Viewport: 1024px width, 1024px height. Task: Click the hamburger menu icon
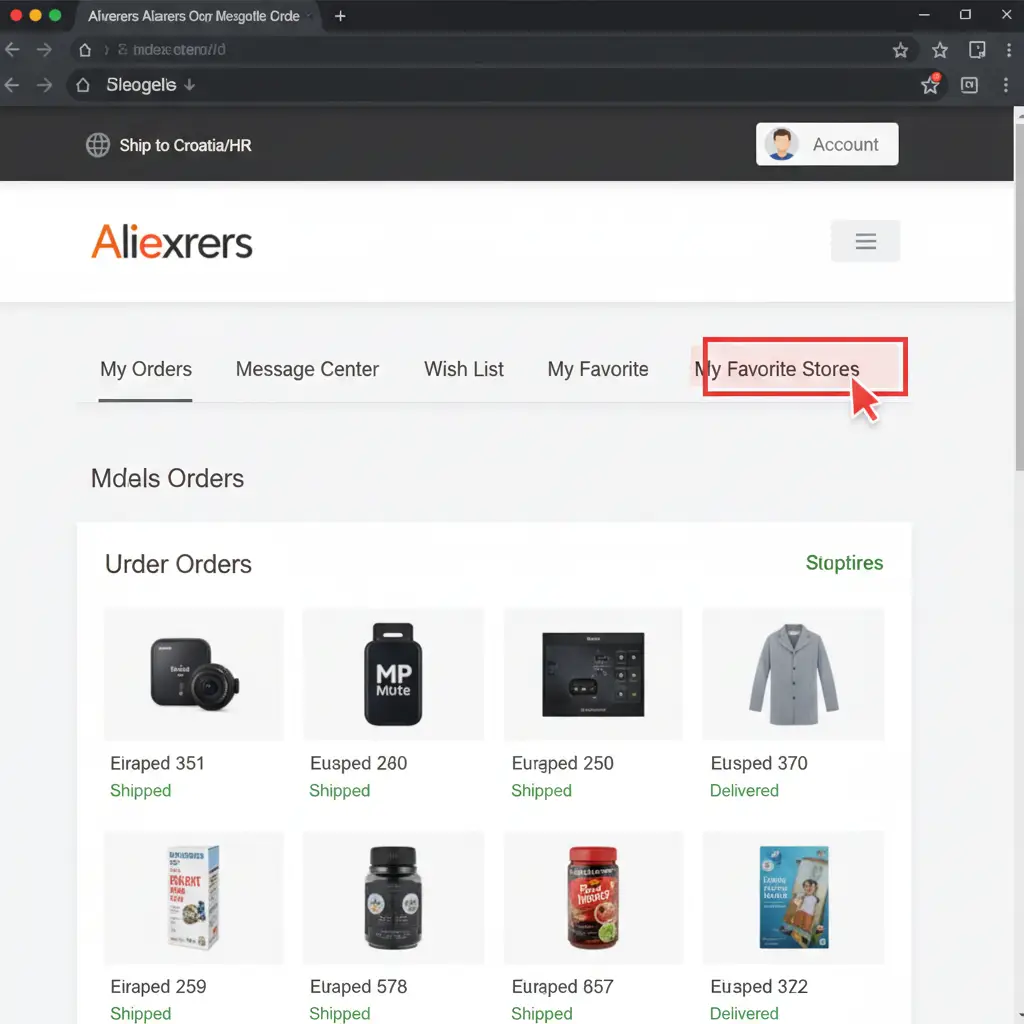coord(865,242)
